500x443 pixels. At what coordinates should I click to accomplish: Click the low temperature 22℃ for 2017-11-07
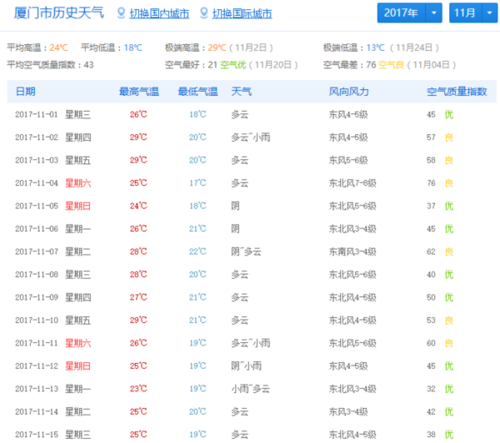[198, 252]
